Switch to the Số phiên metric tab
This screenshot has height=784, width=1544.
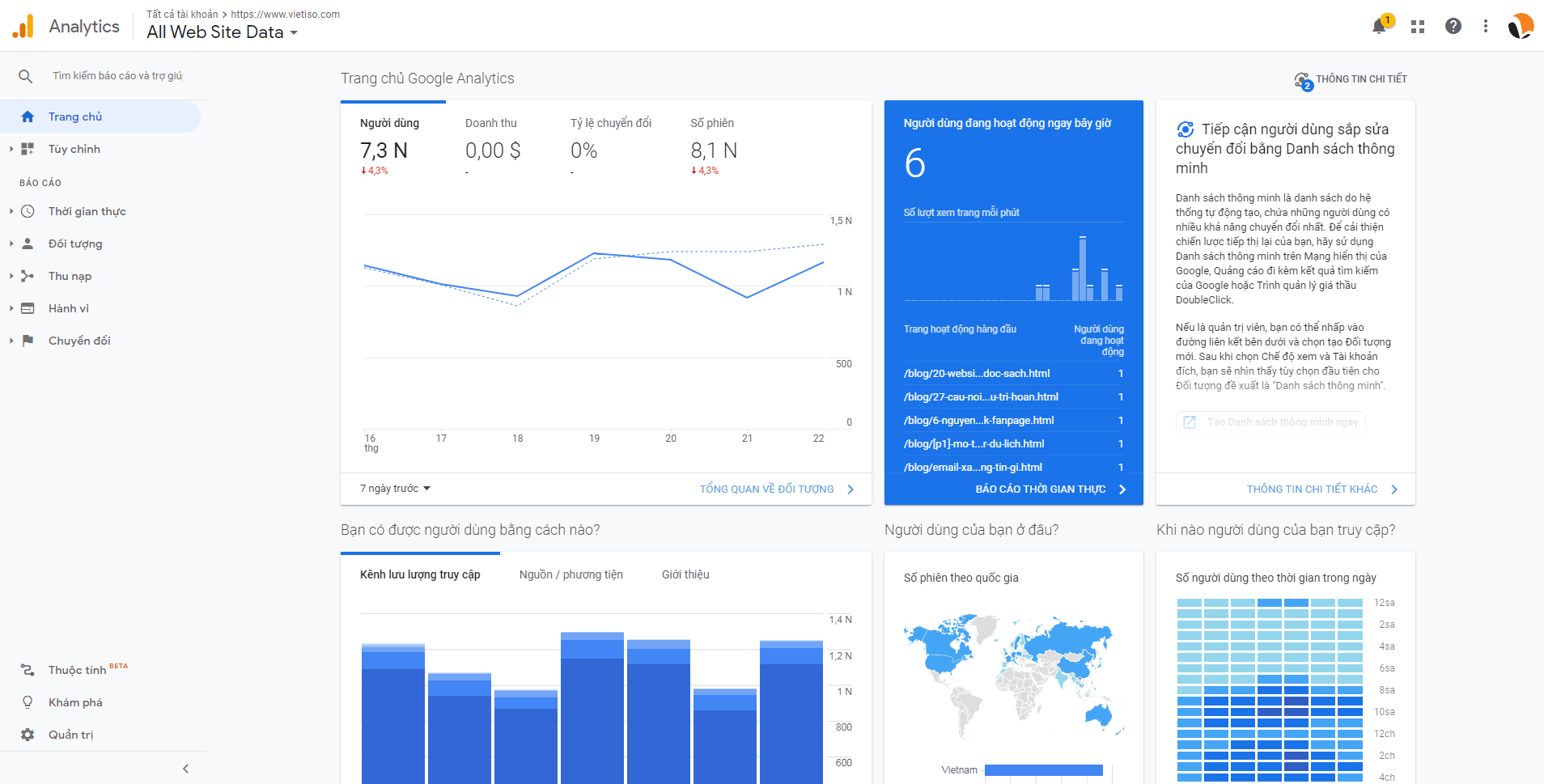(712, 124)
